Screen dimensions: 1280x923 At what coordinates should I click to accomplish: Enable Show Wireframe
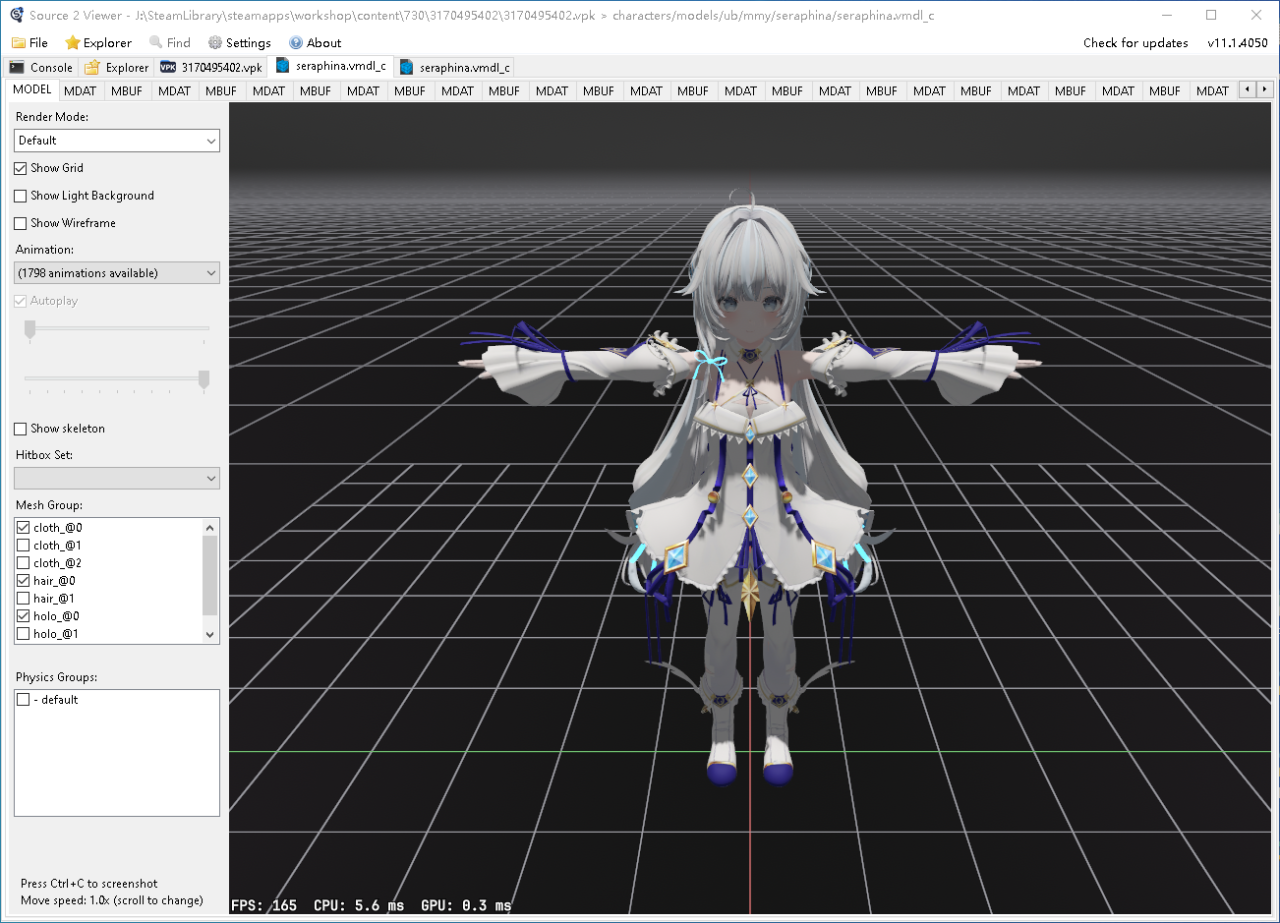(x=20, y=223)
